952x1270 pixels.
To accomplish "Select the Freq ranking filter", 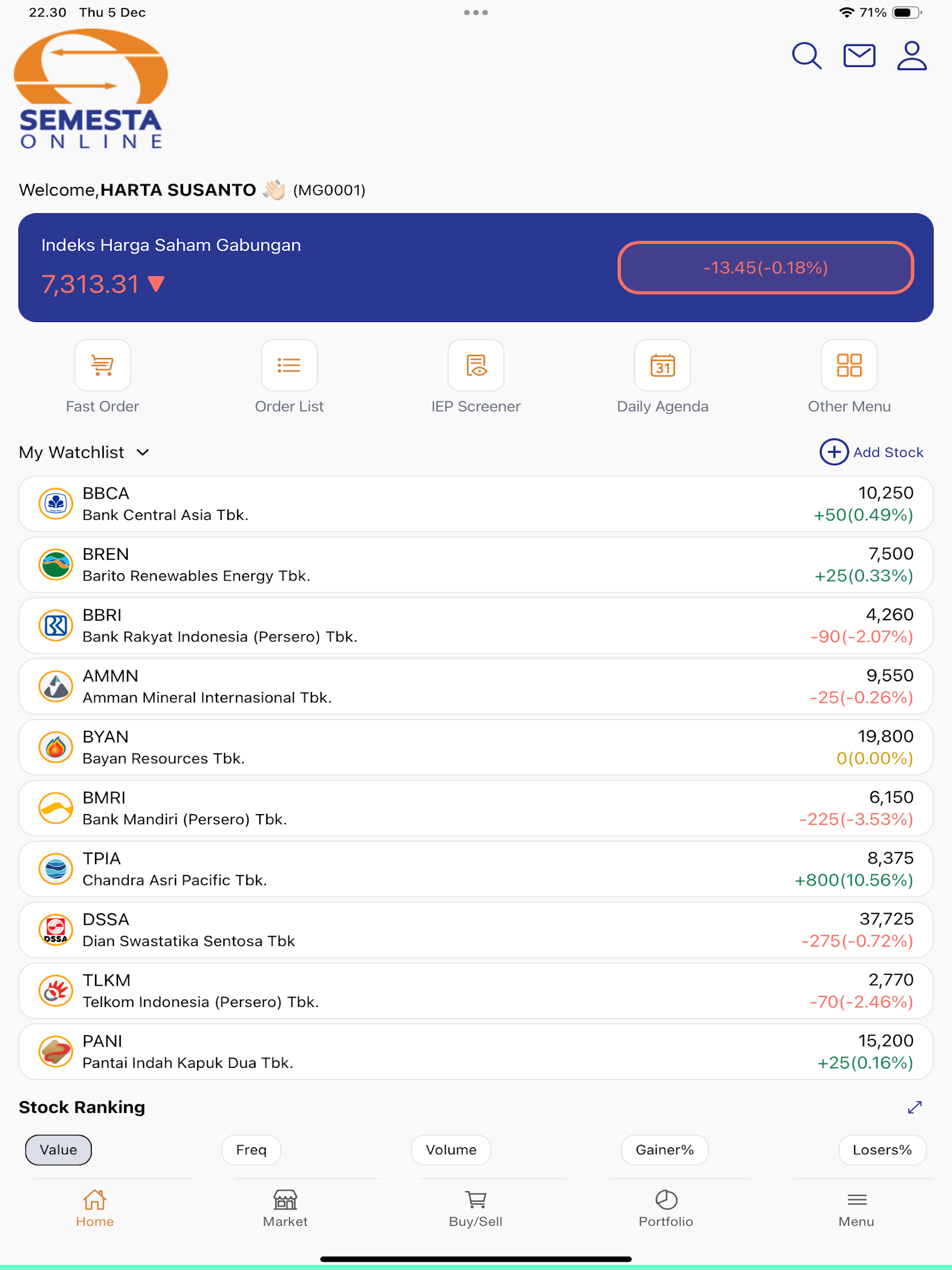I will point(251,1150).
